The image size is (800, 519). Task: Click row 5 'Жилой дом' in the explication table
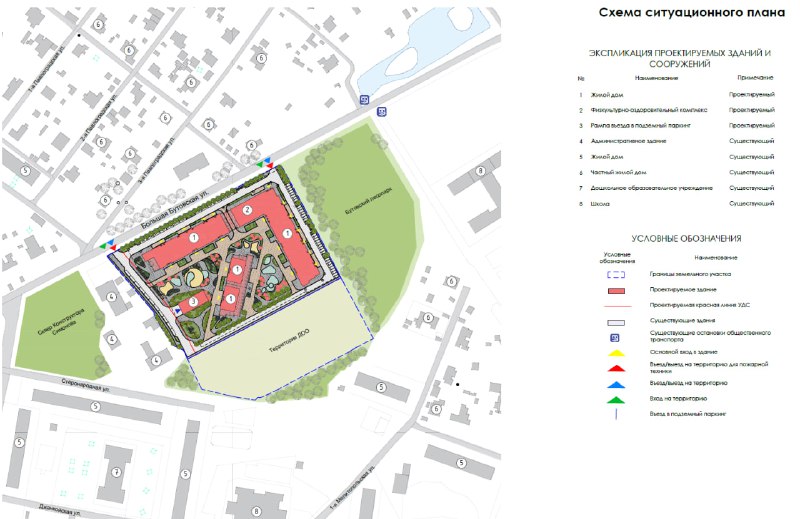[677, 157]
